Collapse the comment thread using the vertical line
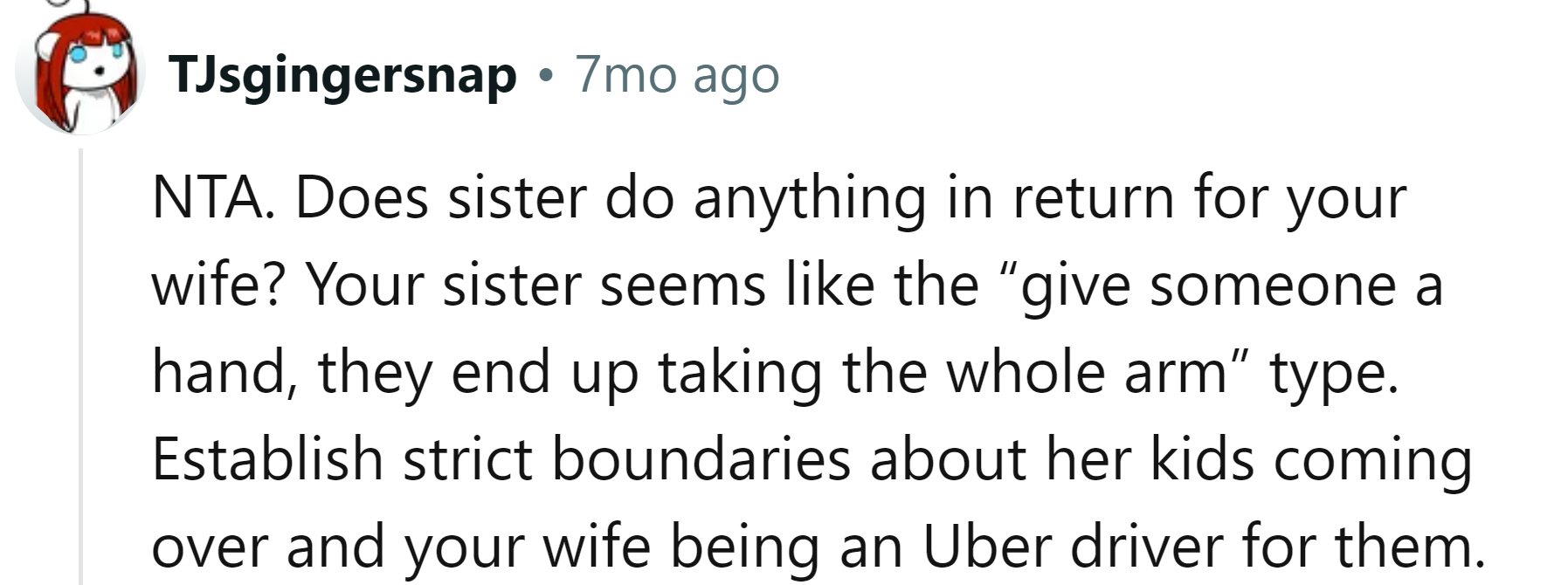 point(80,367)
